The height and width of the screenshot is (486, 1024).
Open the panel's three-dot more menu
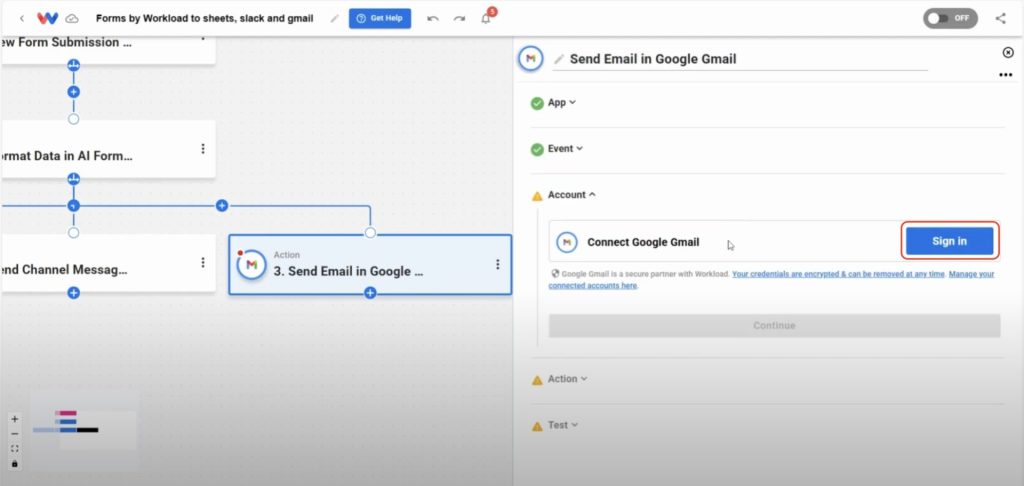click(1006, 75)
